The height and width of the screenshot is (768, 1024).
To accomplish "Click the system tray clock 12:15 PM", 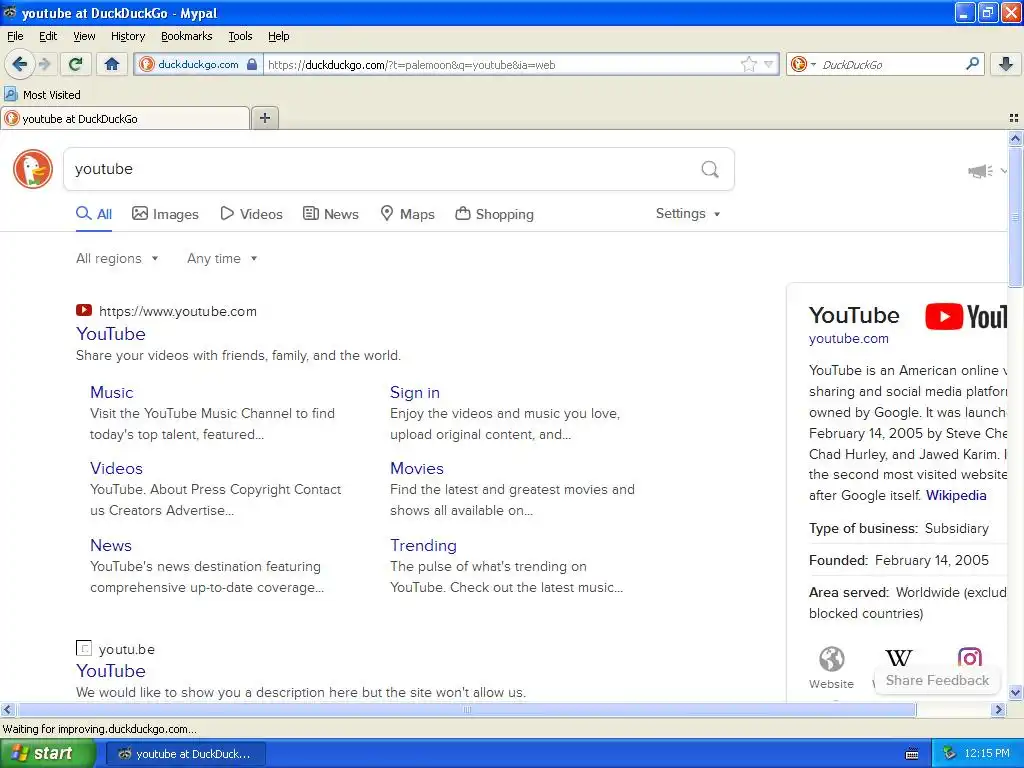I will click(987, 753).
